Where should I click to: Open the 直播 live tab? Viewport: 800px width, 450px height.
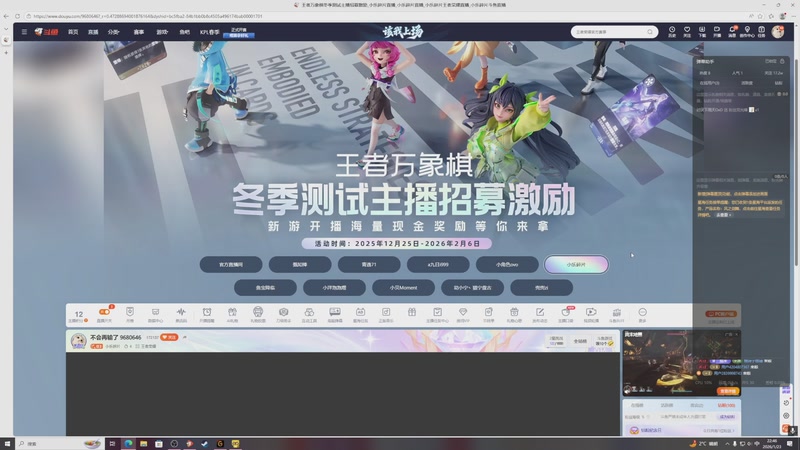coord(93,32)
